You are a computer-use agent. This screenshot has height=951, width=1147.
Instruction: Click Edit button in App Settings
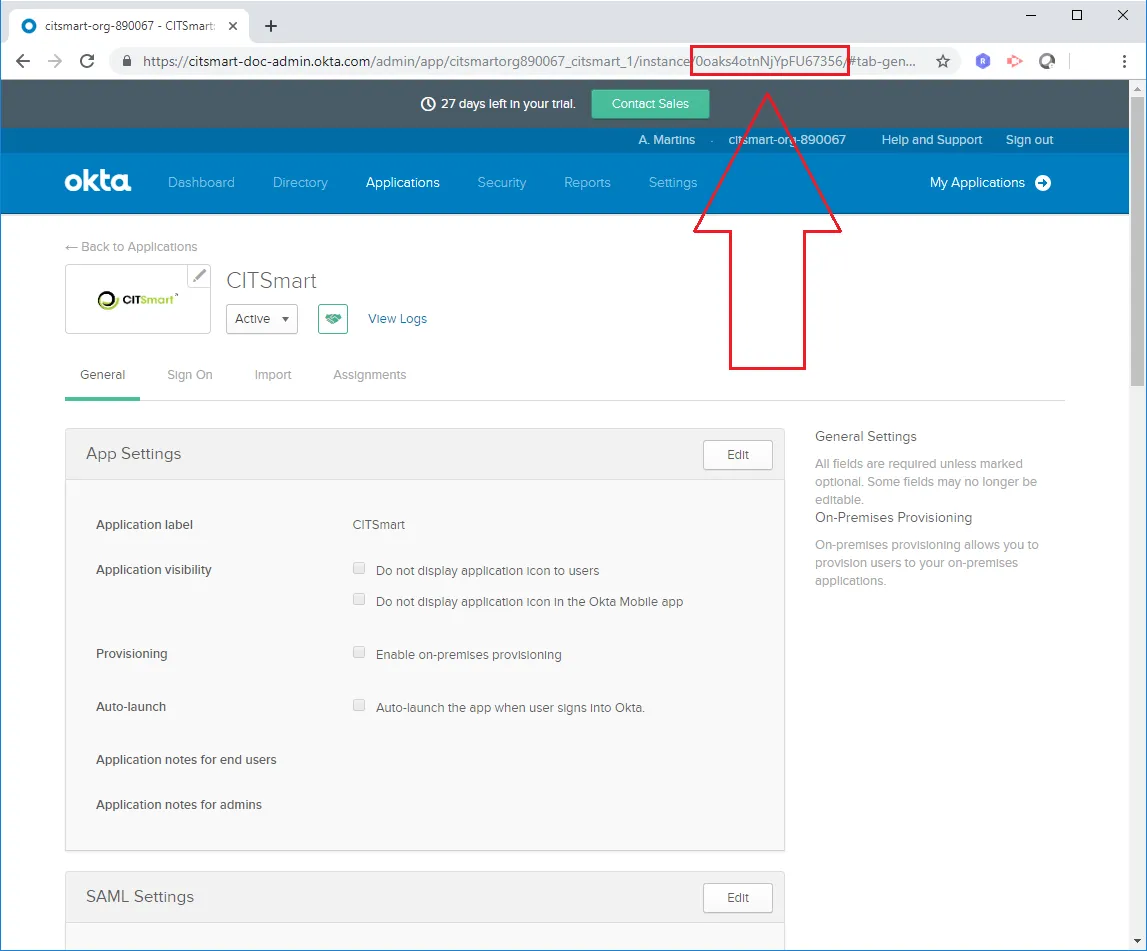pos(737,455)
